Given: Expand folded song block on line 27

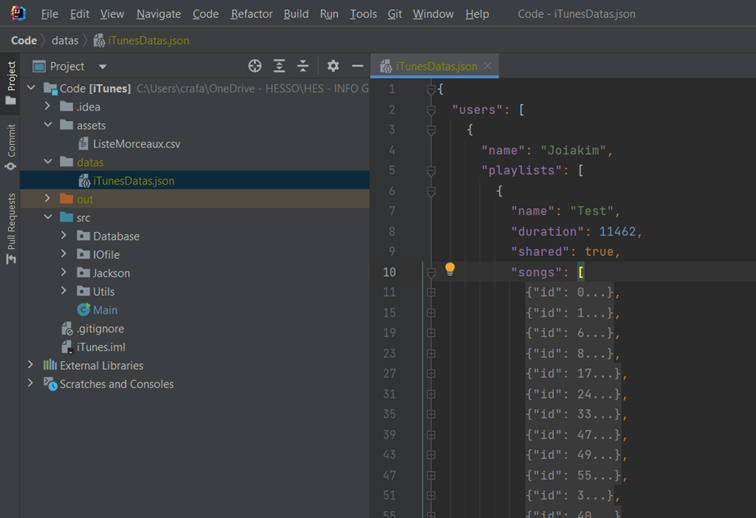Looking at the screenshot, I should tap(431, 374).
